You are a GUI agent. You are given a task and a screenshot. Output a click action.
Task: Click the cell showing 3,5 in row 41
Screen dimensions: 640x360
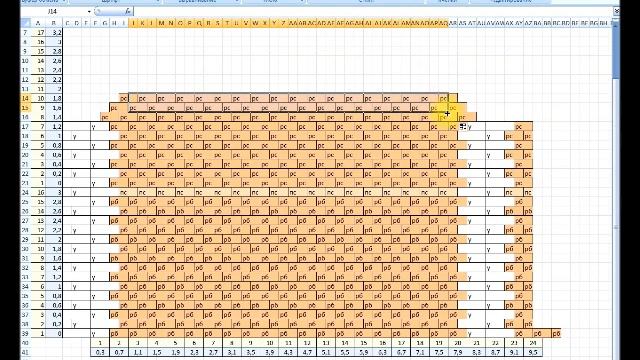pyautogui.click(x=251, y=352)
